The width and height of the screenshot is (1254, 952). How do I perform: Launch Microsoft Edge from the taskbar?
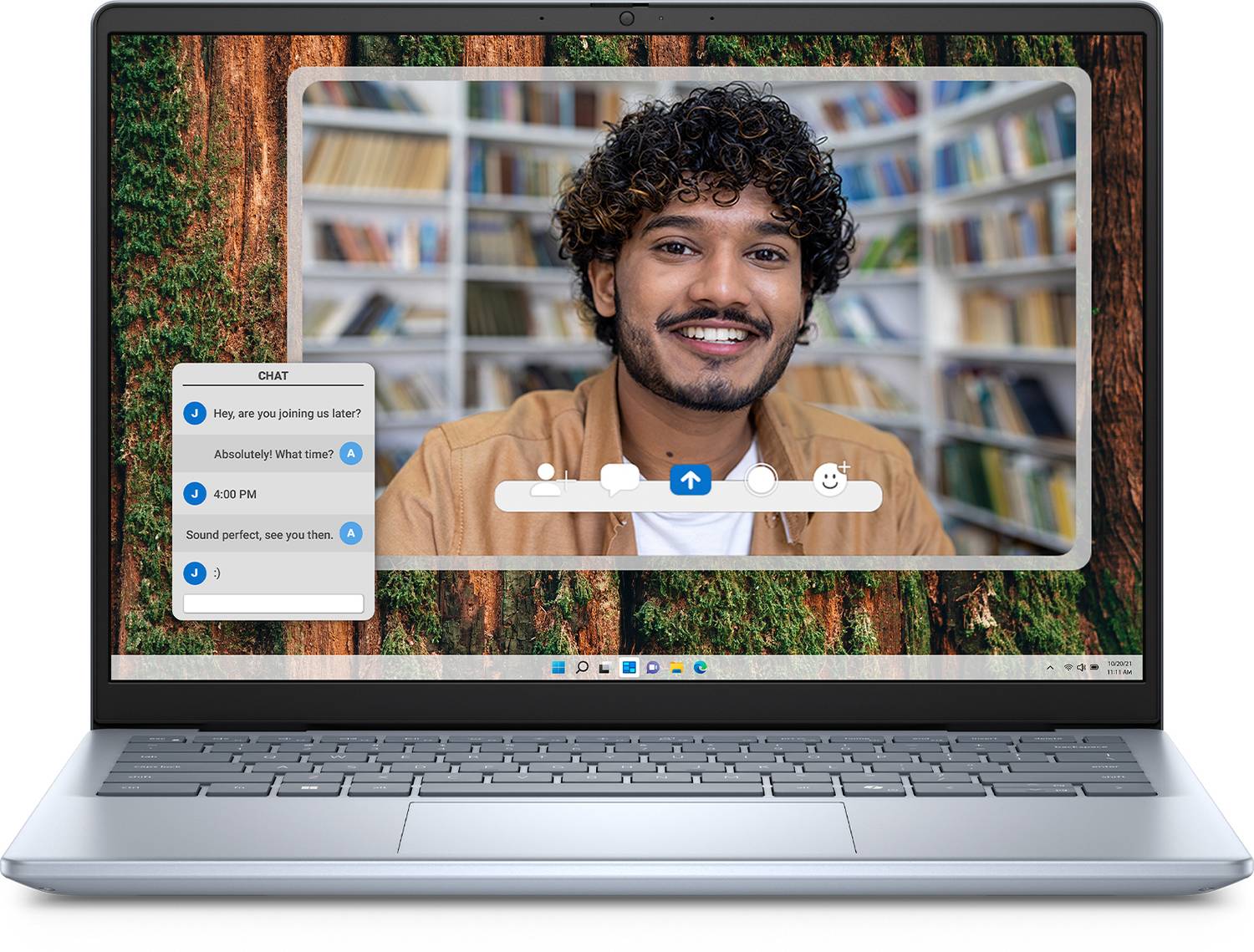click(701, 667)
